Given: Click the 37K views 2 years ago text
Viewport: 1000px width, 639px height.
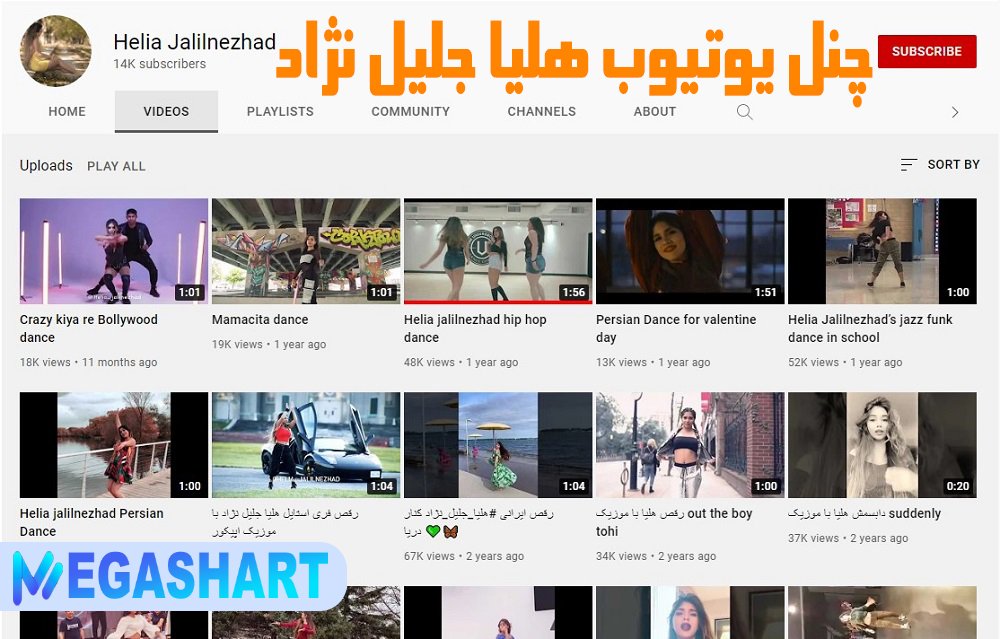Looking at the screenshot, I should (x=848, y=538).
